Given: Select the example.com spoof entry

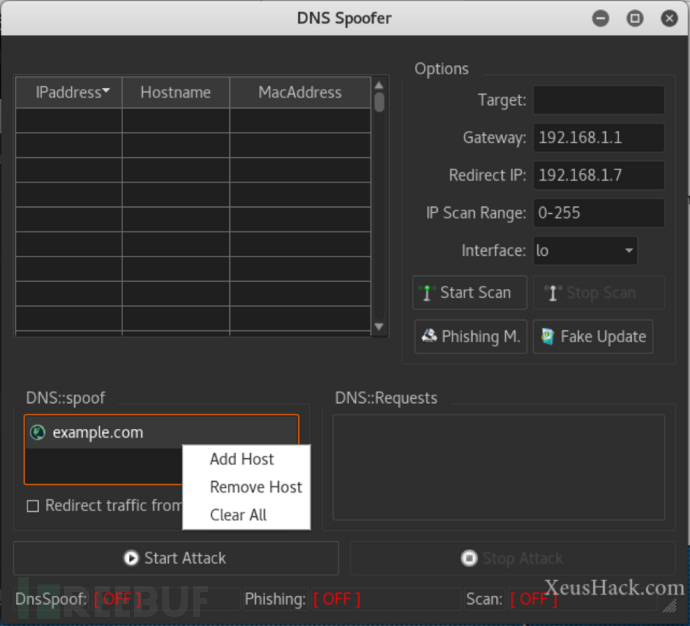Looking at the screenshot, I should pos(161,432).
